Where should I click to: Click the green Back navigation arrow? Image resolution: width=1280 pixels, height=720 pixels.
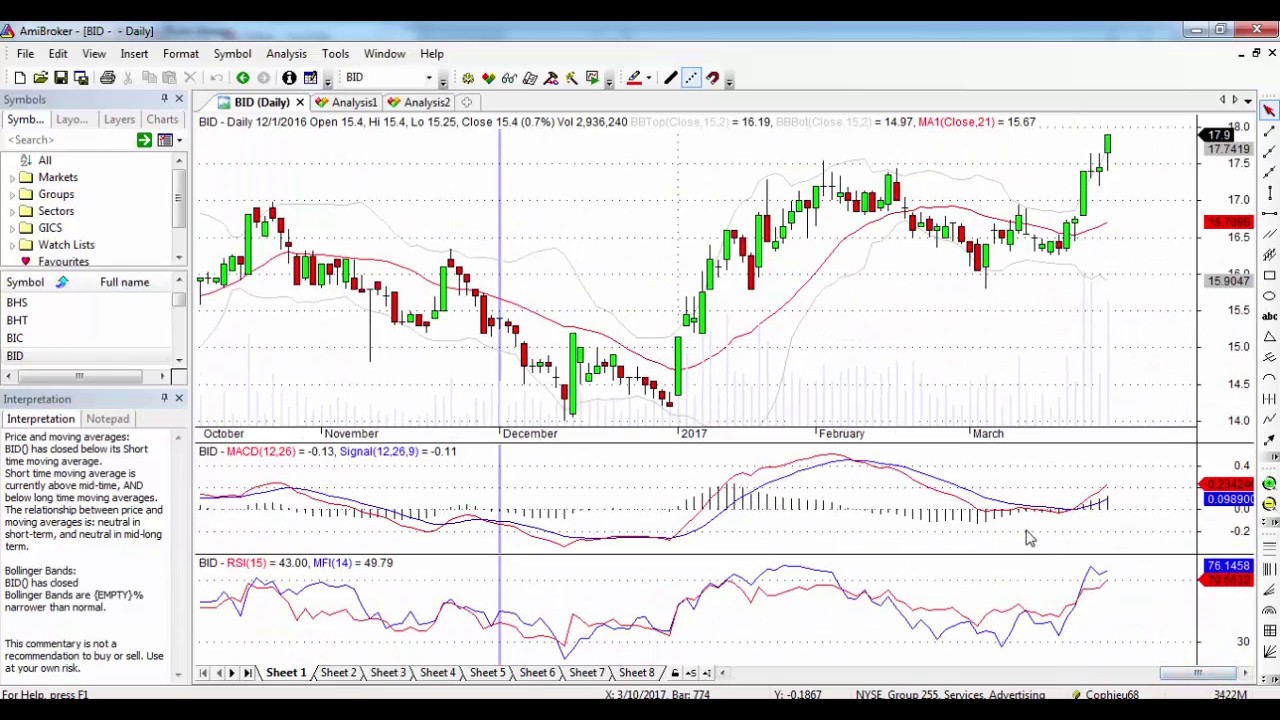[x=242, y=78]
